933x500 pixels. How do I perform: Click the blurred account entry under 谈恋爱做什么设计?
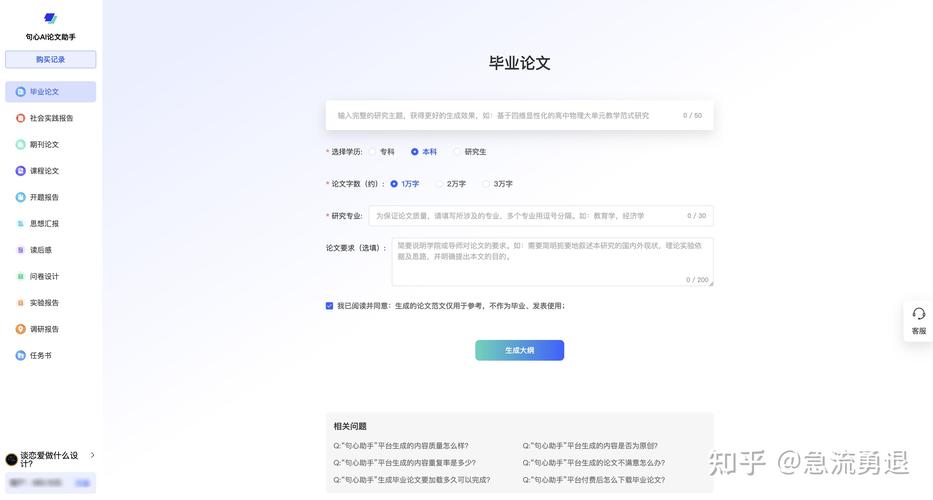pos(51,483)
